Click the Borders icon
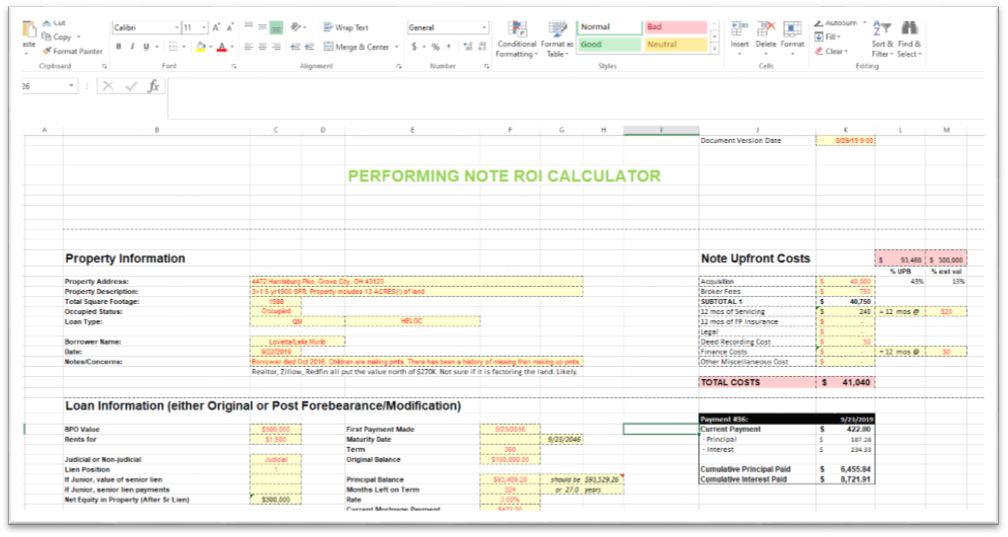Image resolution: width=1008 pixels, height=537 pixels. (x=173, y=46)
